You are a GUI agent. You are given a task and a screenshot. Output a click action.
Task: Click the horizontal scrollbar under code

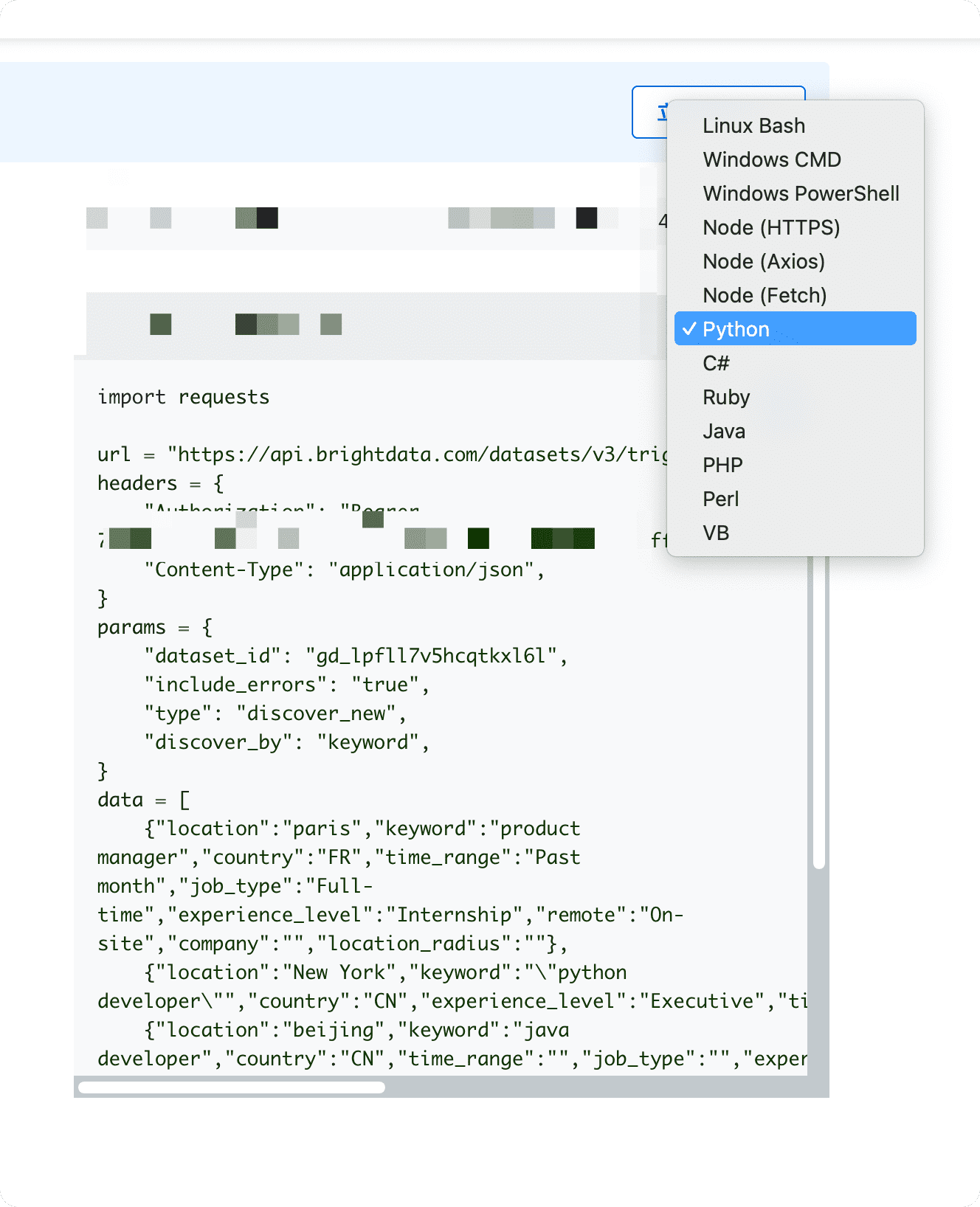232,1087
